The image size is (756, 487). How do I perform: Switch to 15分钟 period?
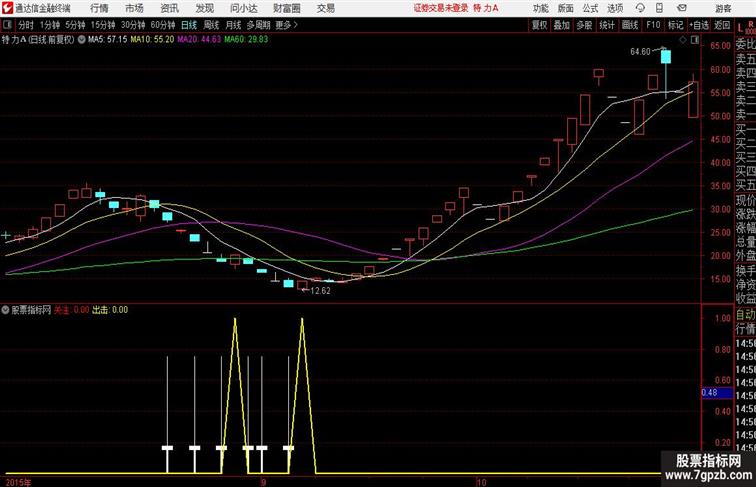[x=103, y=25]
